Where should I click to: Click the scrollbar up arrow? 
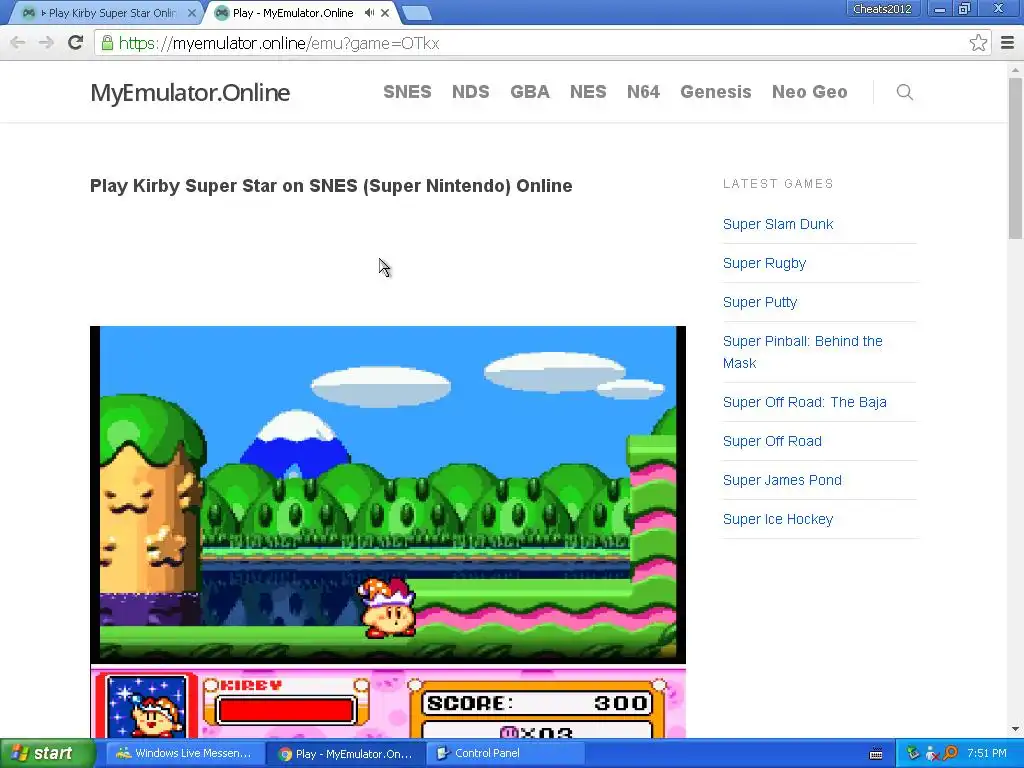click(1015, 69)
